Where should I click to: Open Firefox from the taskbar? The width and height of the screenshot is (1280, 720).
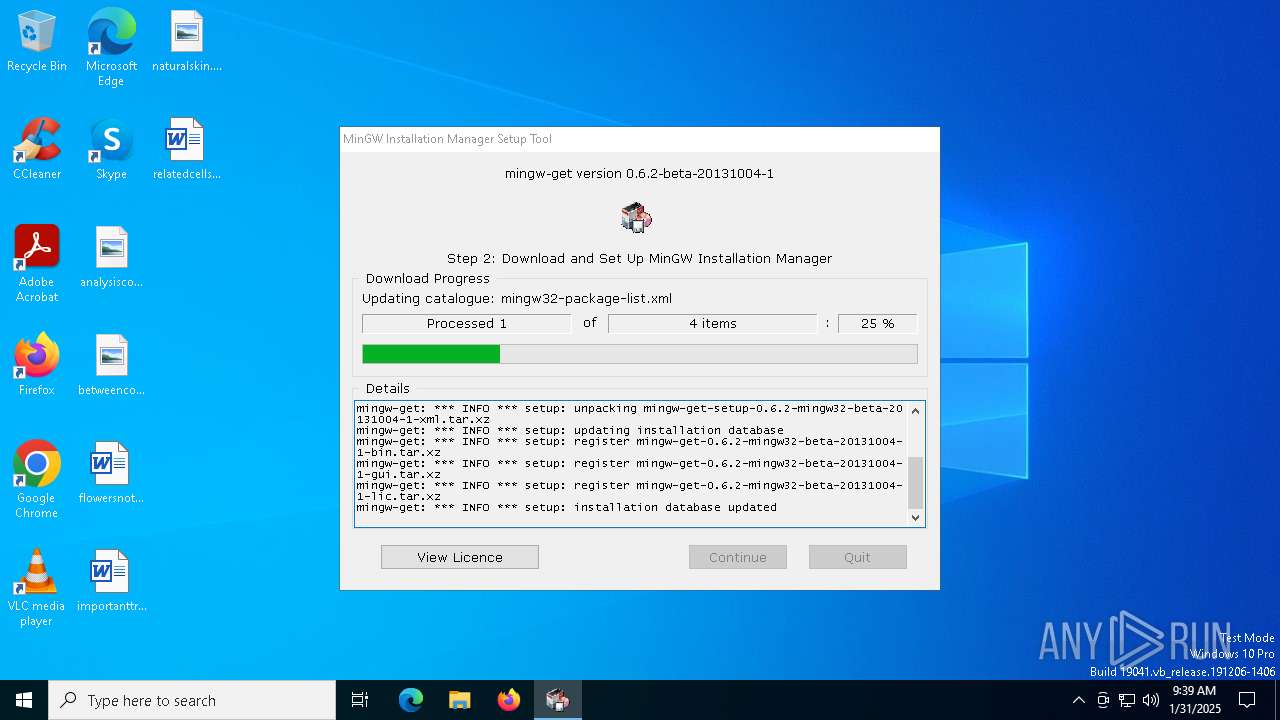(x=509, y=700)
